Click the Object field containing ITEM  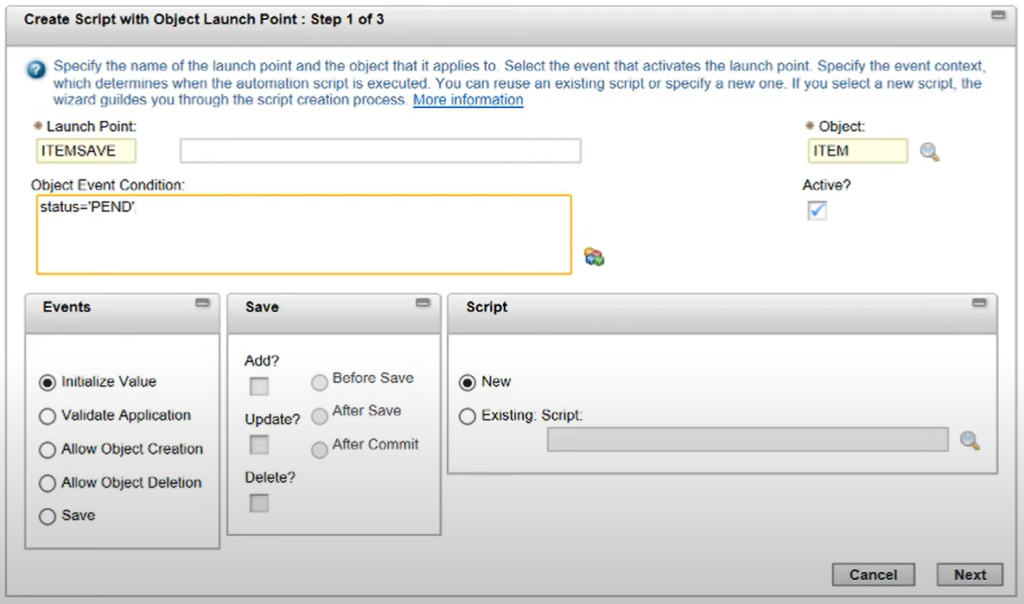pyautogui.click(x=857, y=151)
